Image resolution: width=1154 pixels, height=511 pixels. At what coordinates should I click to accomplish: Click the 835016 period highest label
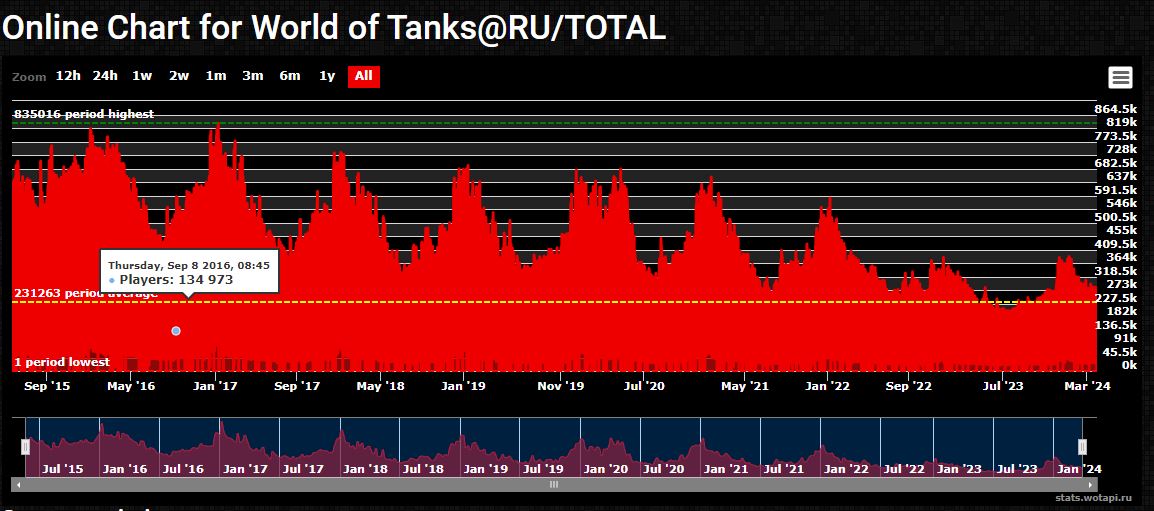tap(84, 114)
